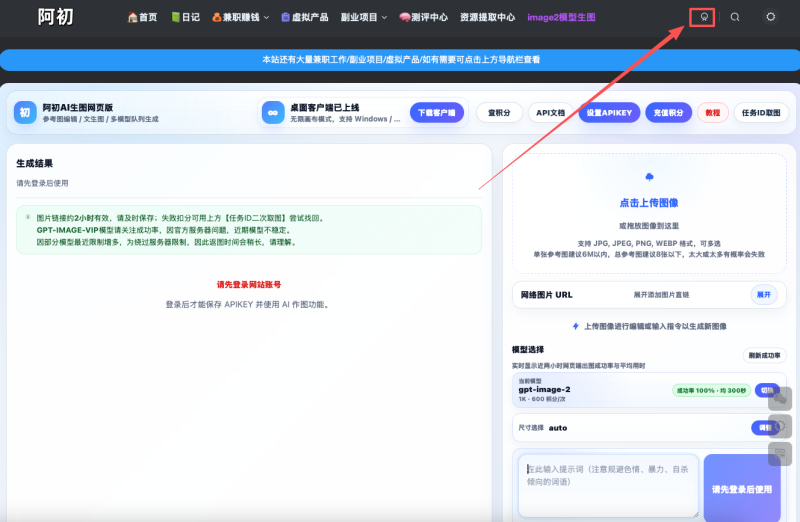Click the 初 app badge icon
Viewport: 800px width, 522px height.
tap(25, 112)
